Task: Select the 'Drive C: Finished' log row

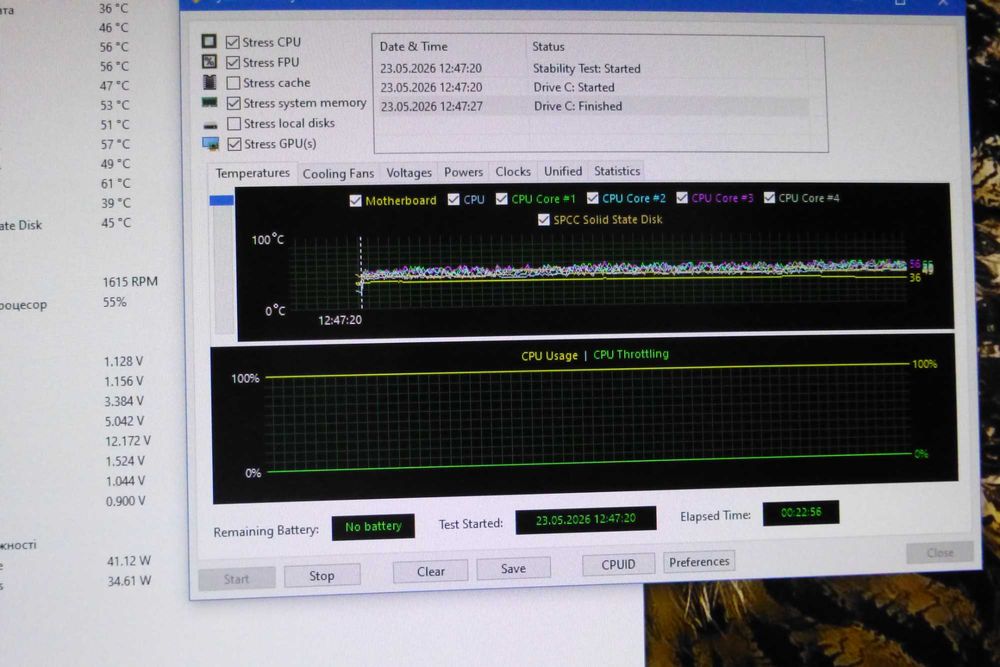Action: (593, 106)
